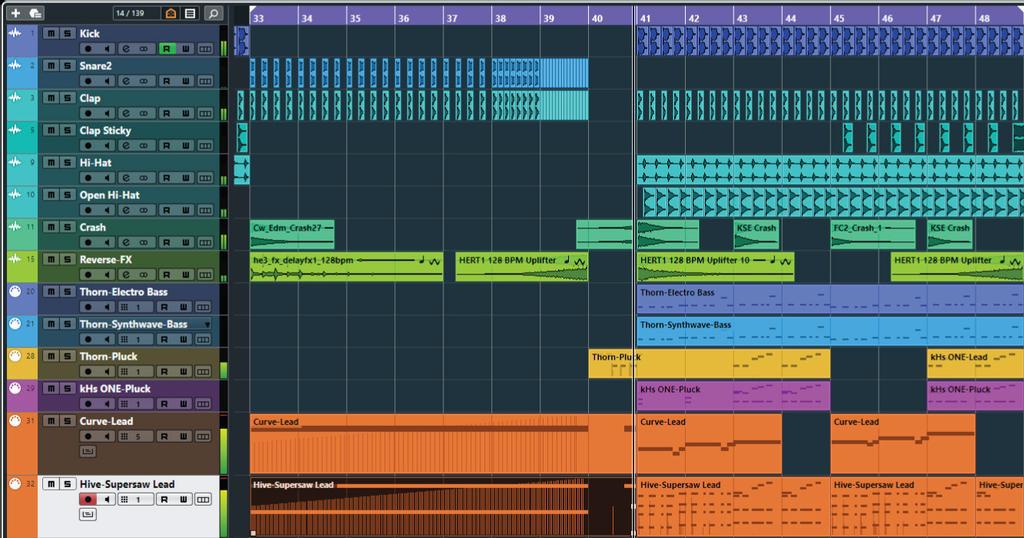Select the Reverse-FX track name
Viewport: 1024px width, 538px height.
tap(105, 260)
